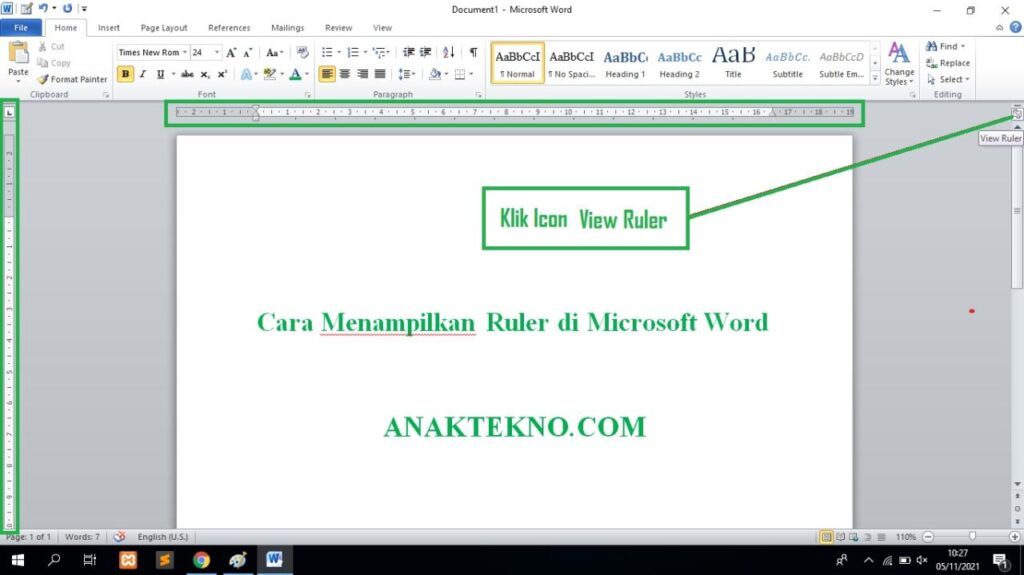Increase paragraph indent
Screen dimensions: 1024x575
click(x=425, y=52)
